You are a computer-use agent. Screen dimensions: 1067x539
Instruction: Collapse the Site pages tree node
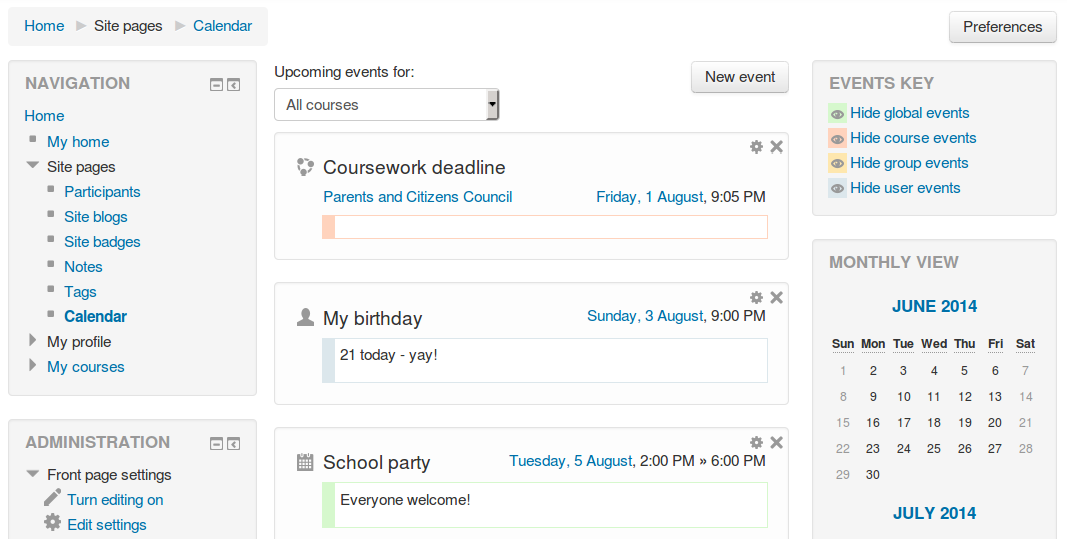click(33, 165)
